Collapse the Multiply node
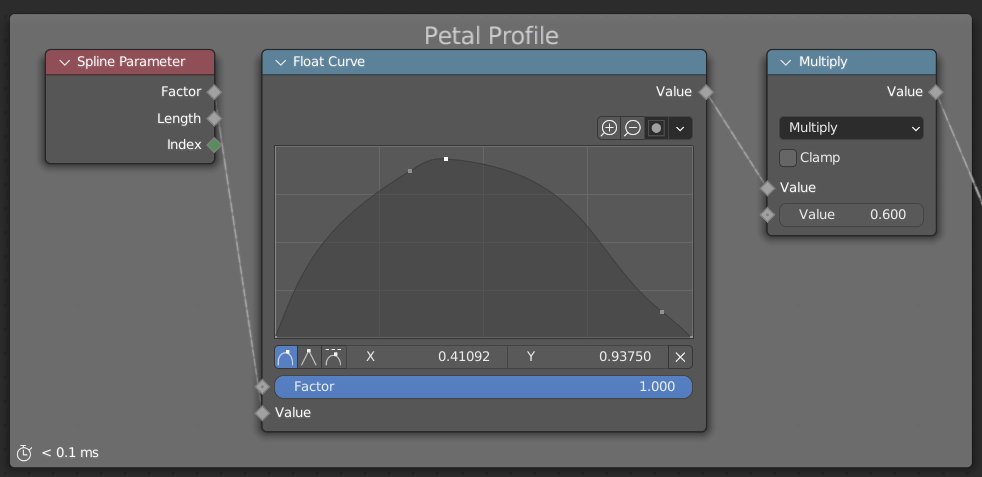 pos(786,62)
